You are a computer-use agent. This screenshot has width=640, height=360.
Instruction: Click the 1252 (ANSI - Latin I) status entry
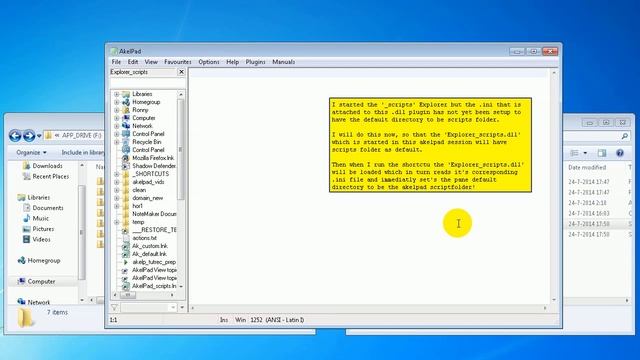point(277,320)
